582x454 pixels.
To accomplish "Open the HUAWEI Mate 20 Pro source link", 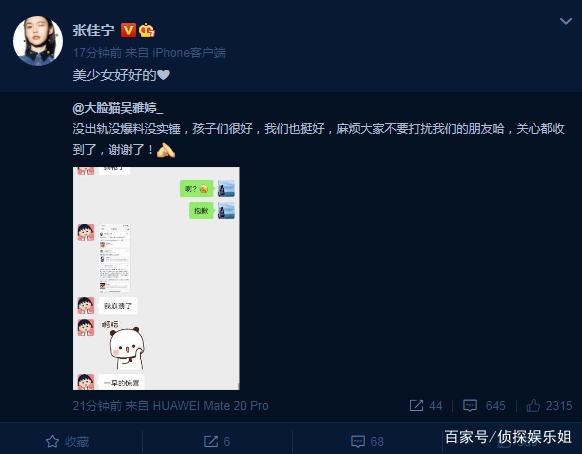I will [x=210, y=406].
